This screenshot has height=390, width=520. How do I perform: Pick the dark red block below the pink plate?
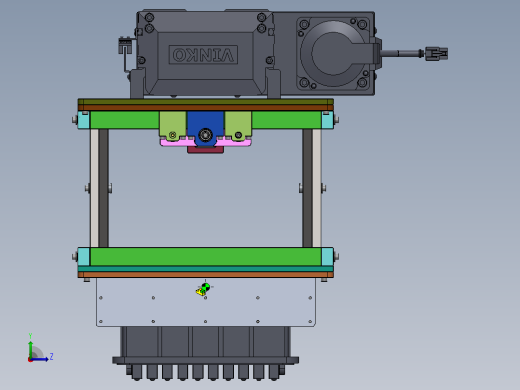(x=205, y=150)
